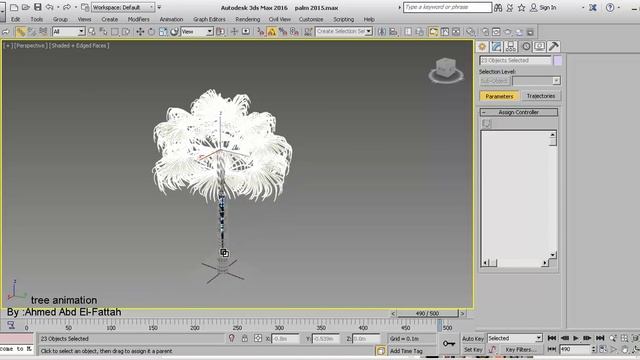The image size is (640, 360).
Task: Click Add Time Tag
Action: click(406, 351)
